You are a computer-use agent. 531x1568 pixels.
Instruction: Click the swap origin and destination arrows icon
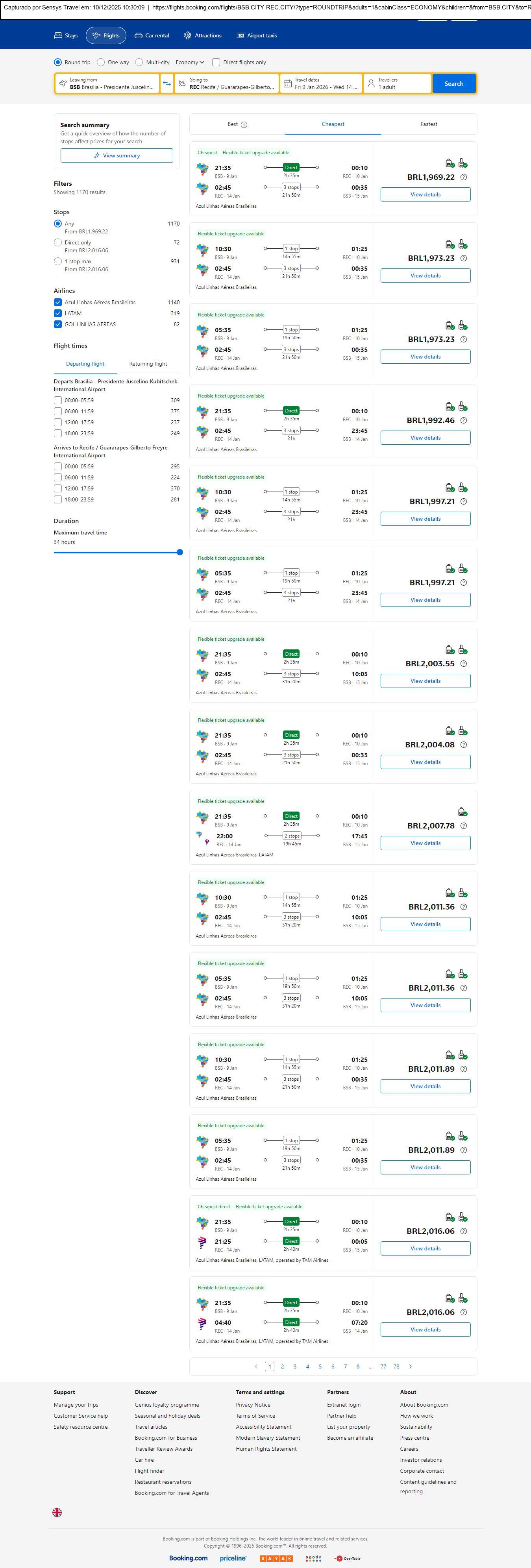coord(167,83)
